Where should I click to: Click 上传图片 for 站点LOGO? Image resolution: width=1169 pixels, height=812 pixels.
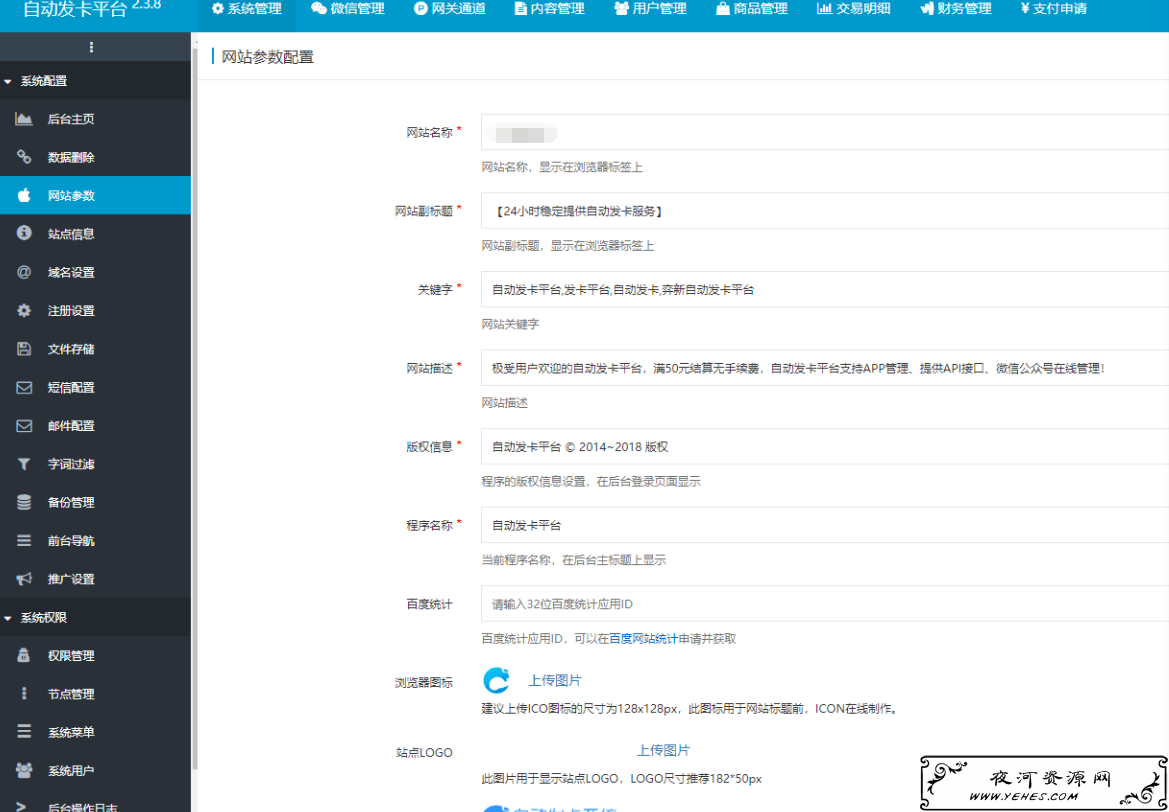pyautogui.click(x=664, y=750)
